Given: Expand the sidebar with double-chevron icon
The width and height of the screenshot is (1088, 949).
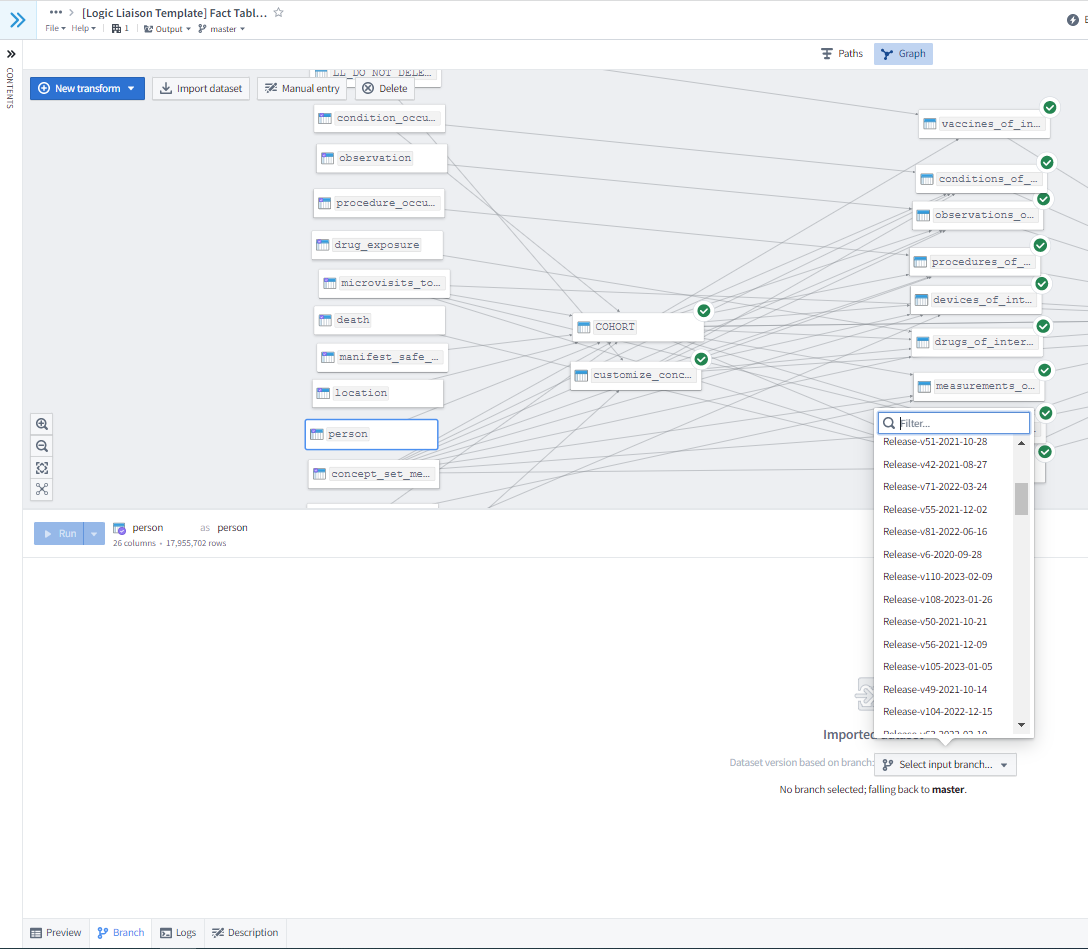Looking at the screenshot, I should (x=17, y=19).
